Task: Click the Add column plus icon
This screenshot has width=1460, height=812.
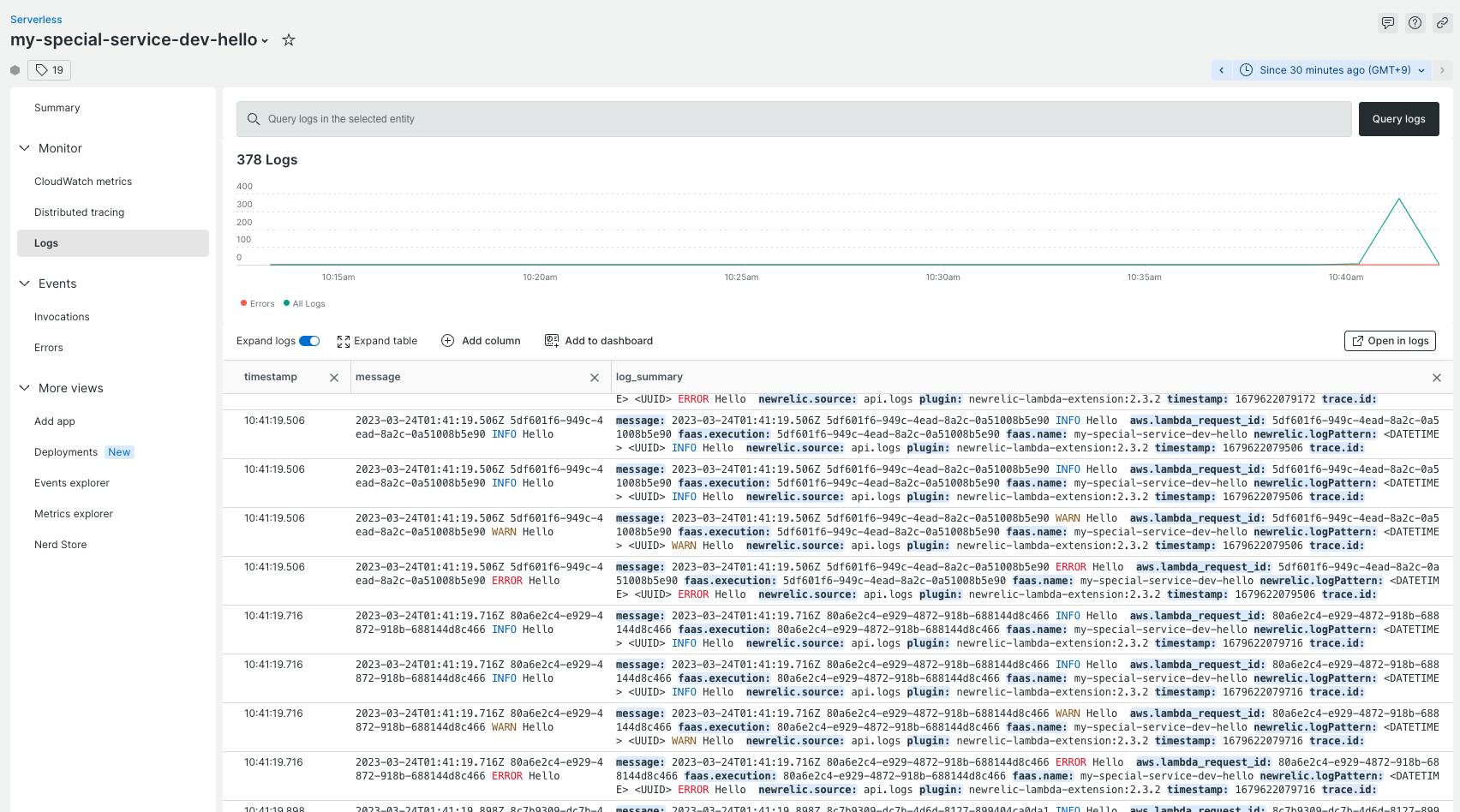Action: (447, 340)
